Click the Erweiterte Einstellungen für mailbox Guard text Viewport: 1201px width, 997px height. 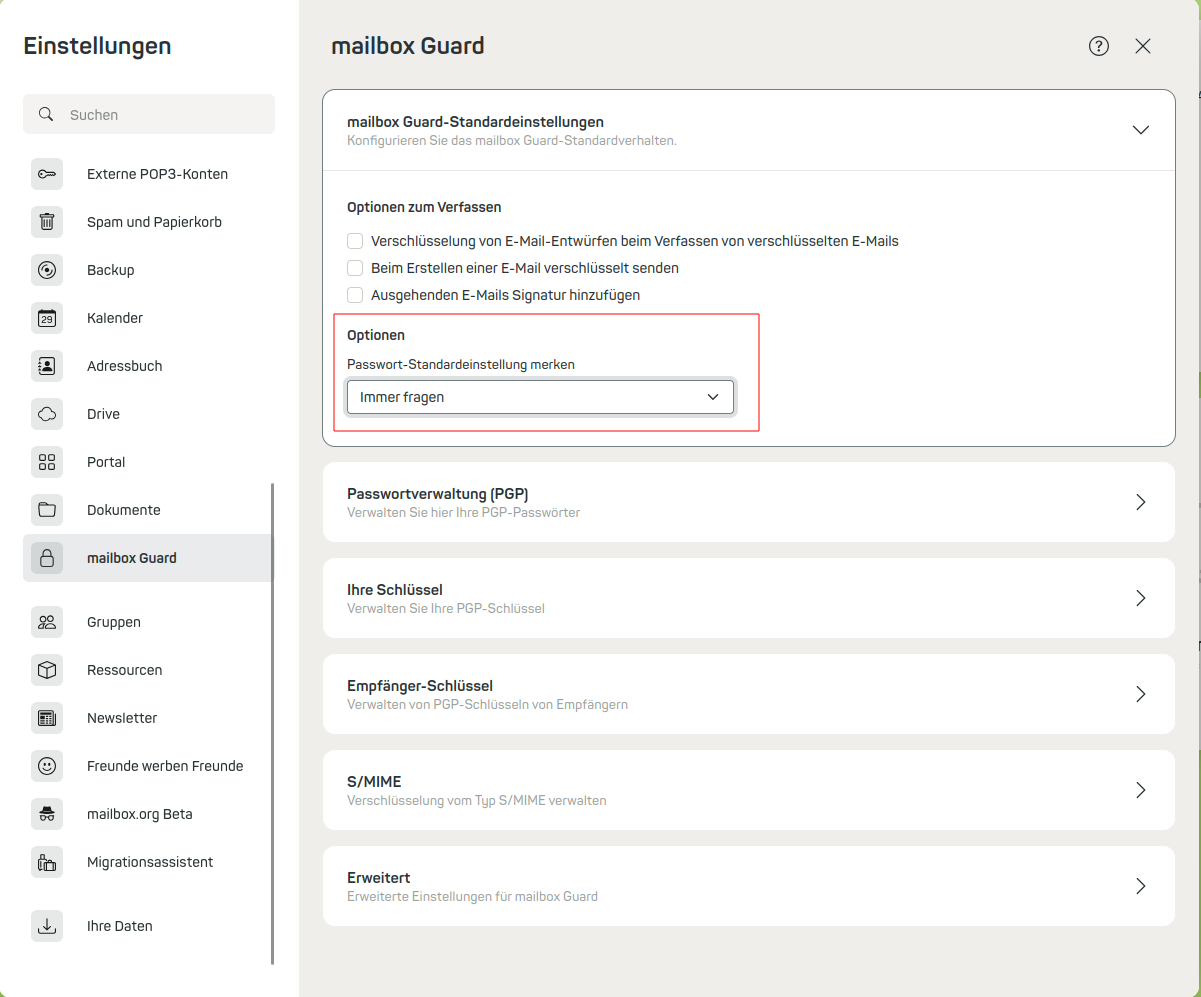click(473, 896)
